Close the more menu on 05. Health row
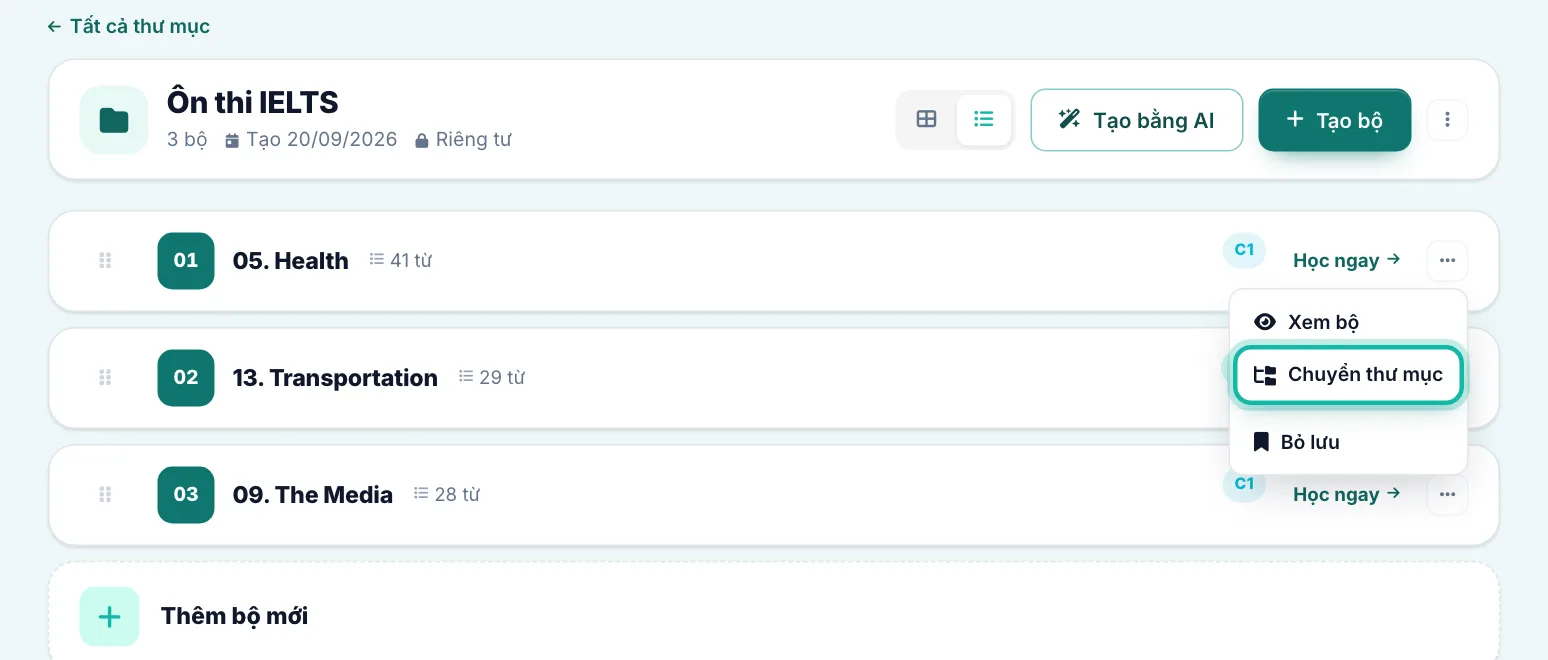 pos(1447,261)
